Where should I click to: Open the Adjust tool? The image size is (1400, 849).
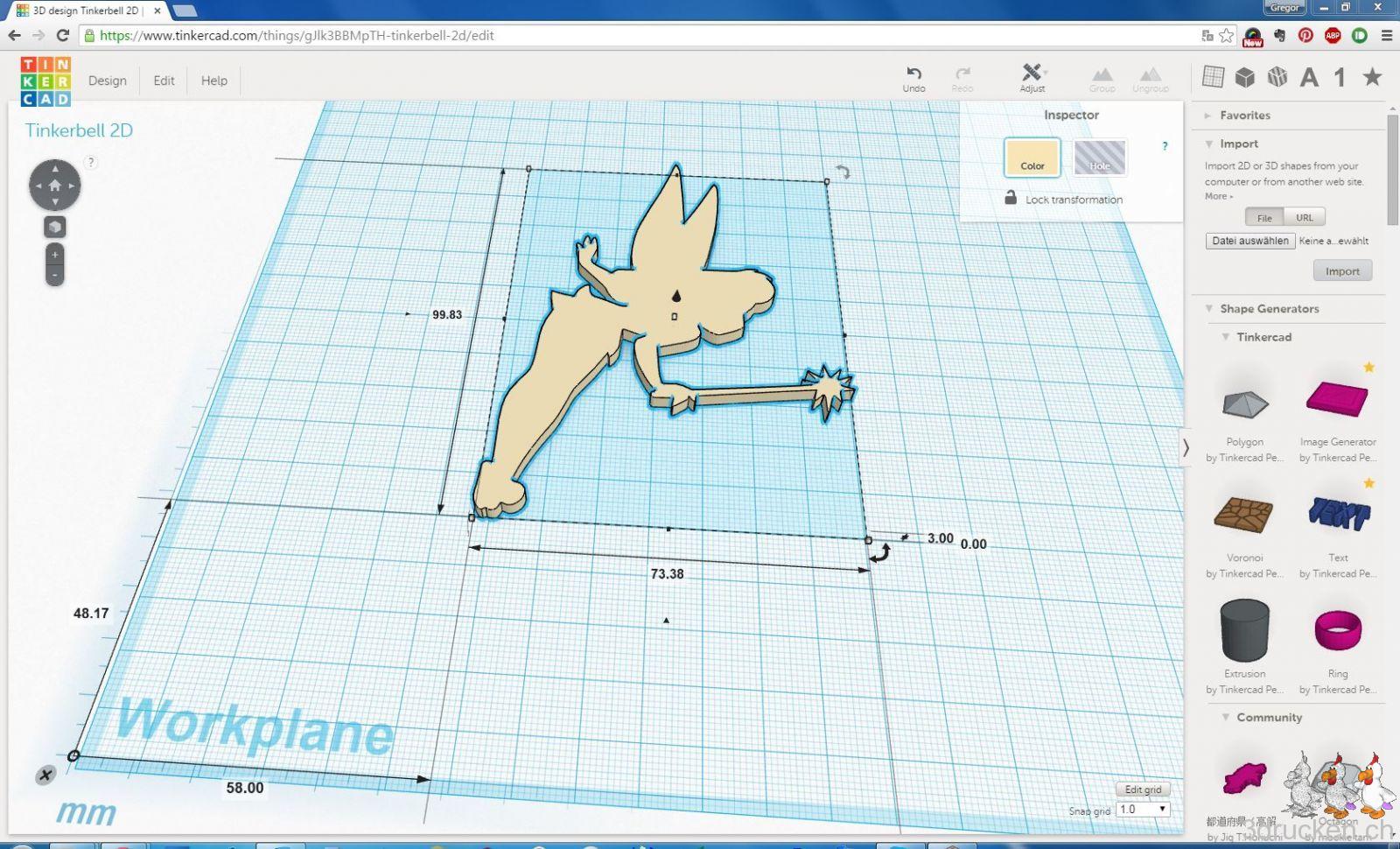tap(1032, 77)
